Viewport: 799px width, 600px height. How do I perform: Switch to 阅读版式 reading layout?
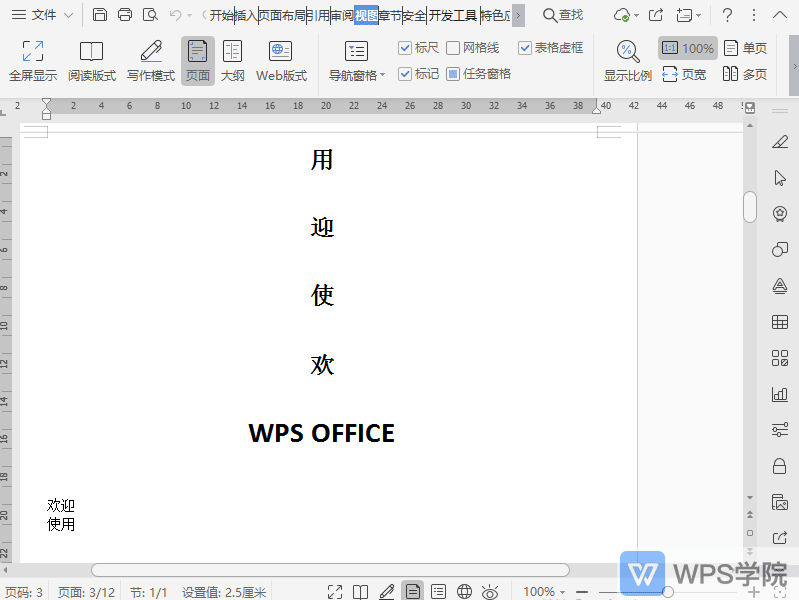92,61
